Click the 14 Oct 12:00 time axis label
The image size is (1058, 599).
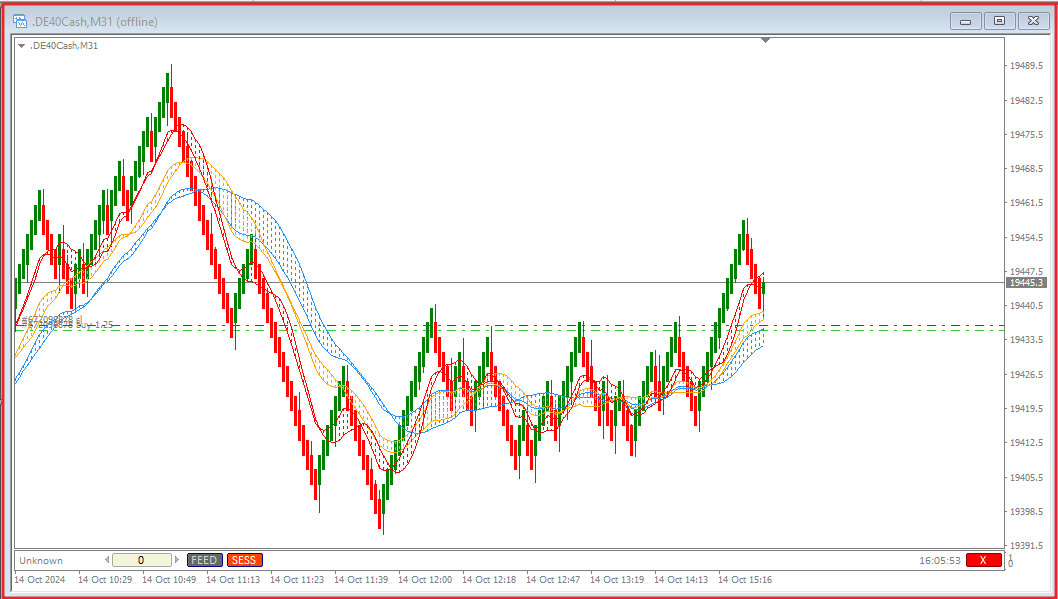click(425, 580)
